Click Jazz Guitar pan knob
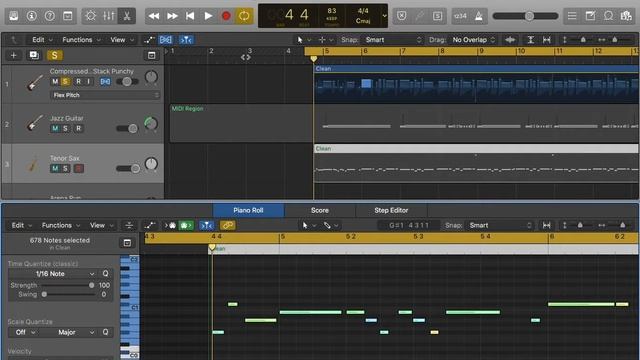 point(151,123)
